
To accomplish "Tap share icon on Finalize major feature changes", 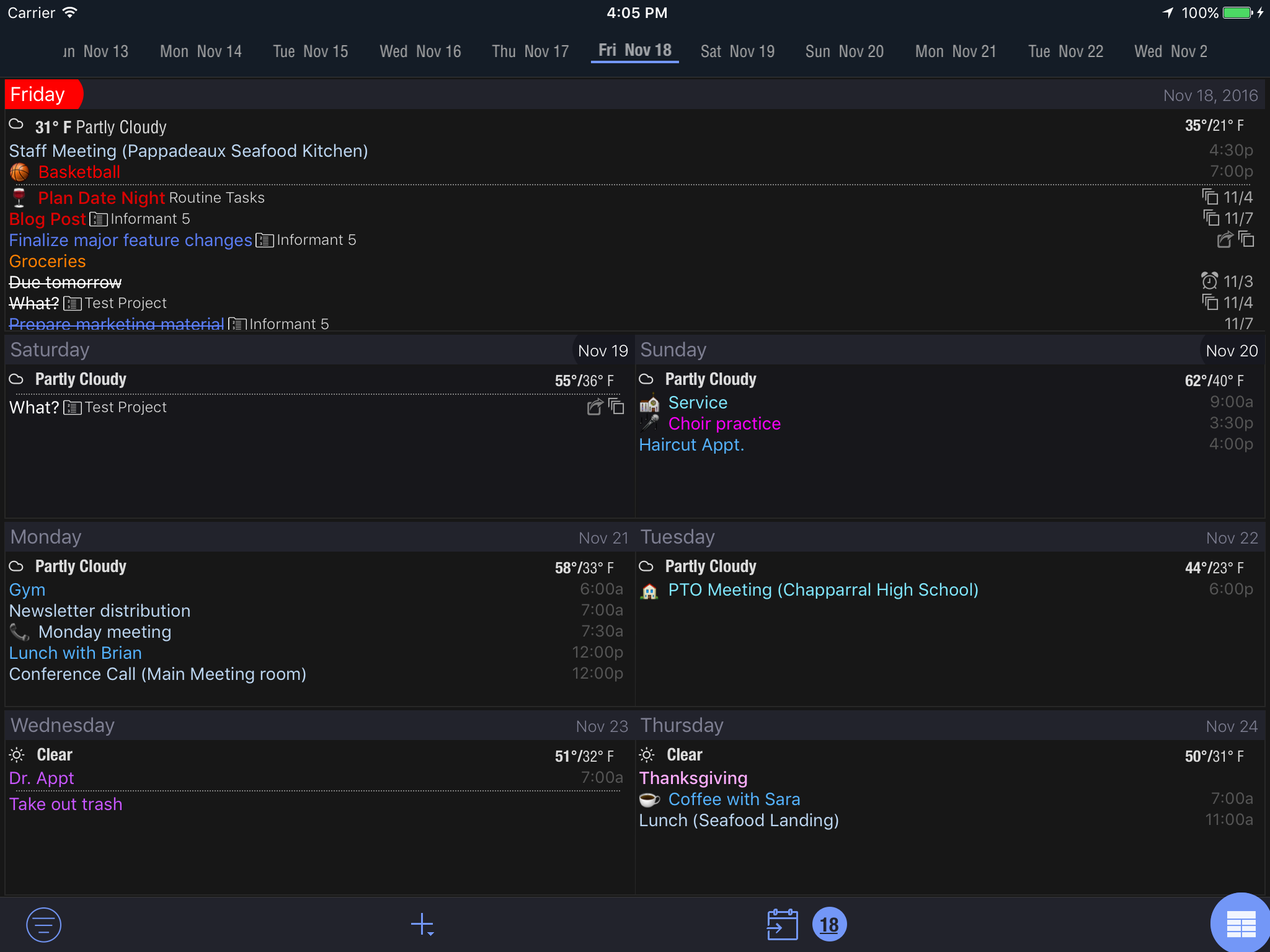I will point(1225,240).
